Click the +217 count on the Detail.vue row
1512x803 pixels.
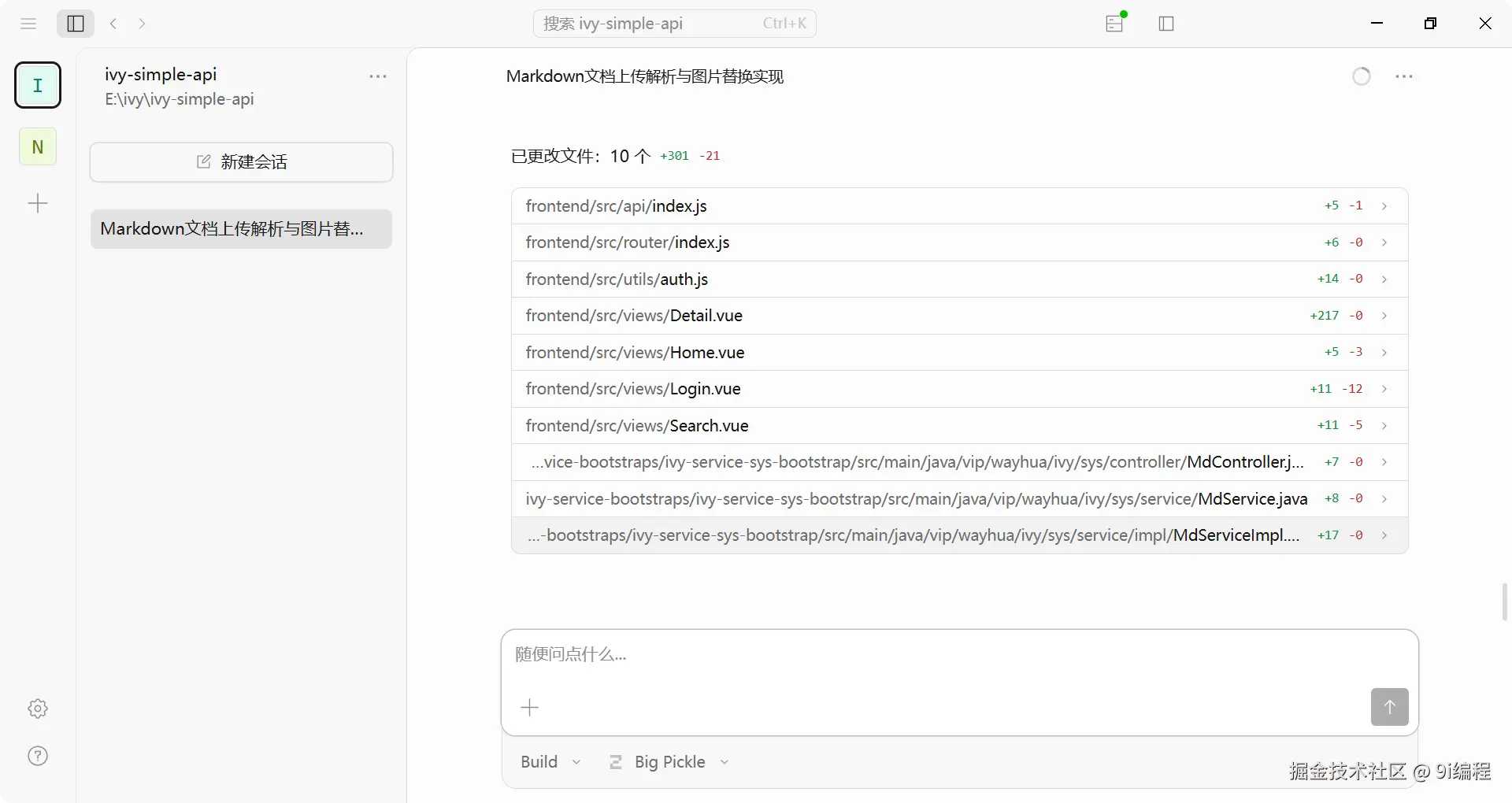tap(1324, 316)
